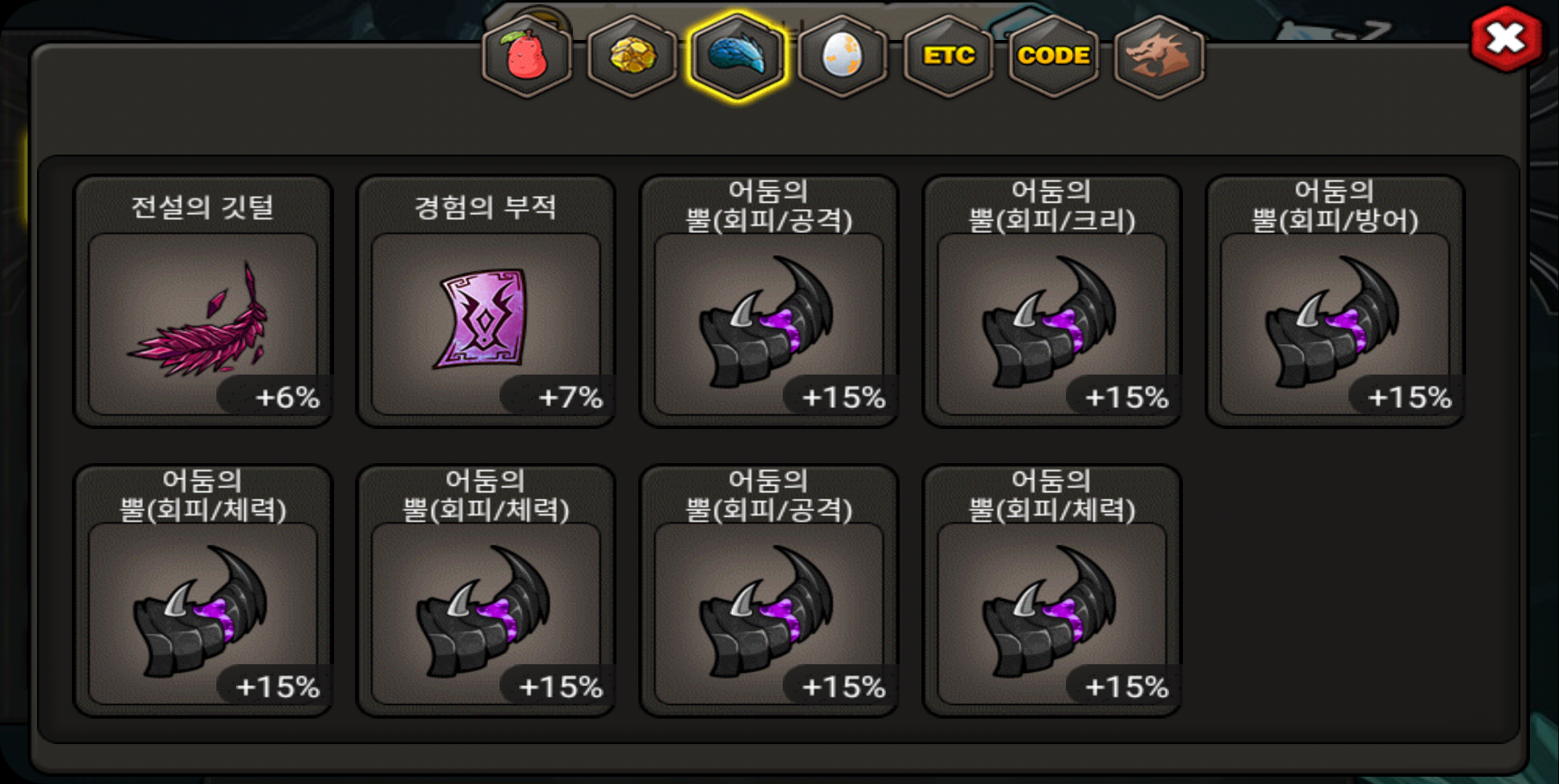
Task: Close the inventory with red X
Action: (x=1507, y=38)
